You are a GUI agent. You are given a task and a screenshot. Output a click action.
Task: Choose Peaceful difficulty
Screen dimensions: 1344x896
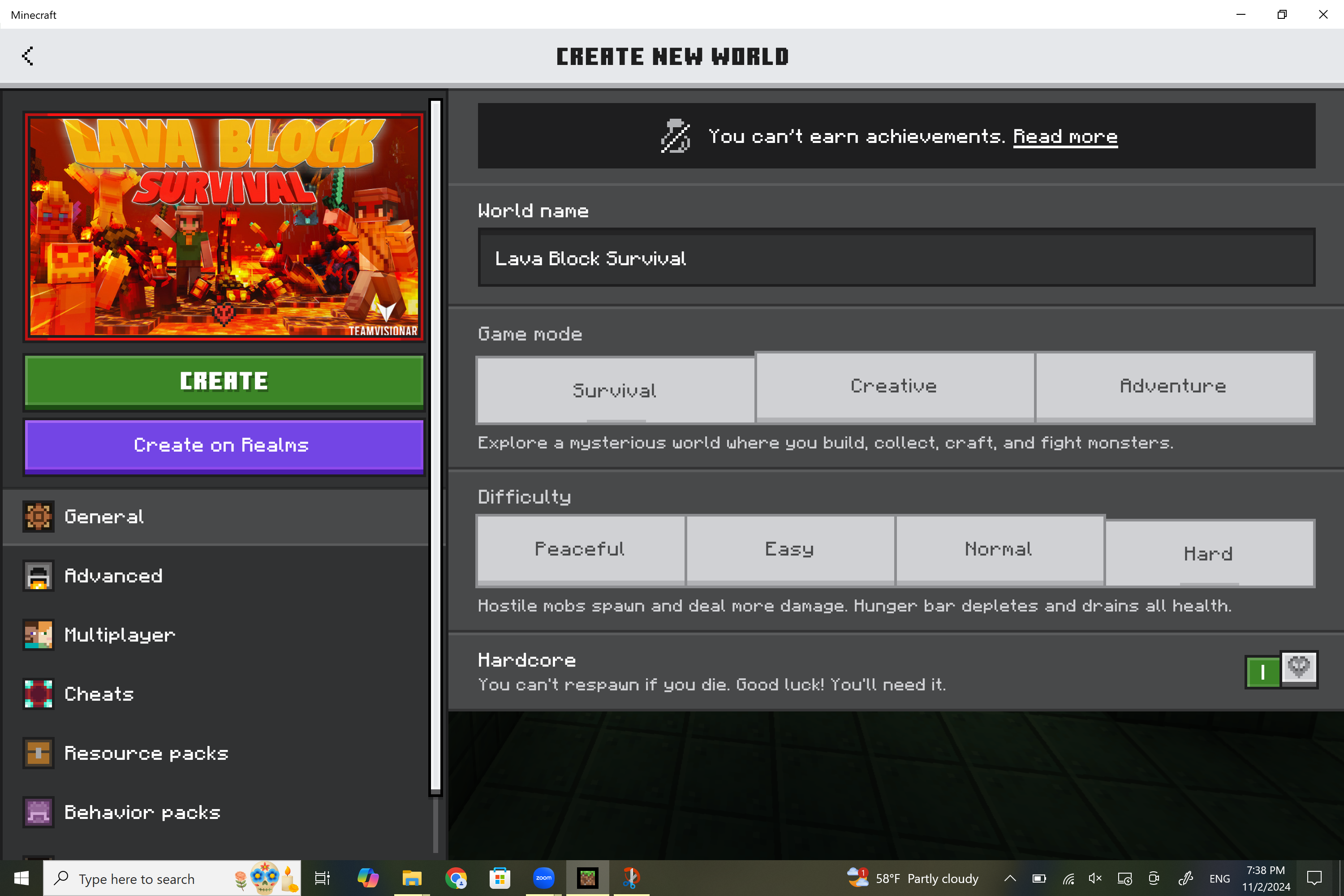point(580,549)
